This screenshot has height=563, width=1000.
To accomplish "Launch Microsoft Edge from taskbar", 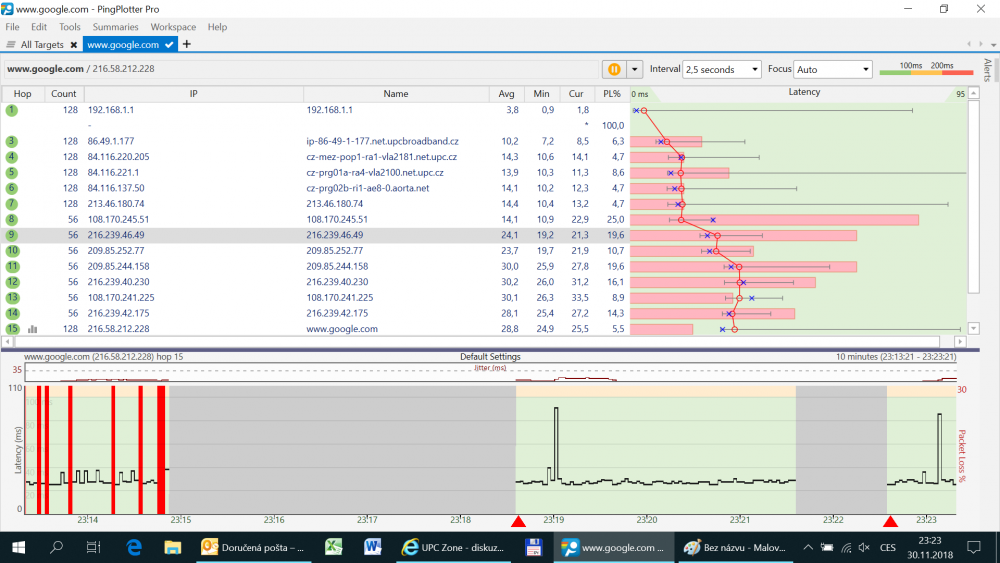I will click(x=133, y=547).
